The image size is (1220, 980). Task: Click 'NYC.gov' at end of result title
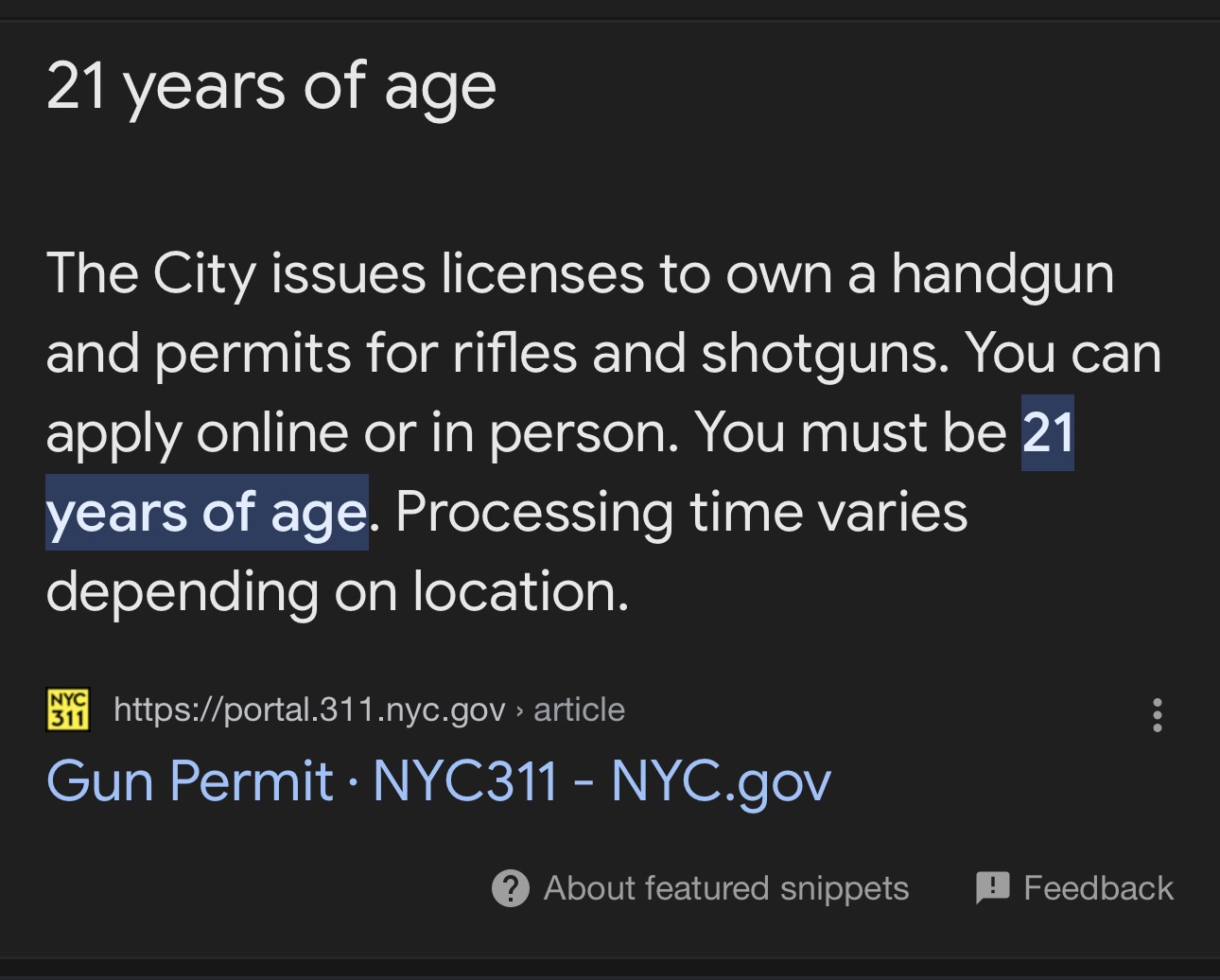(722, 783)
